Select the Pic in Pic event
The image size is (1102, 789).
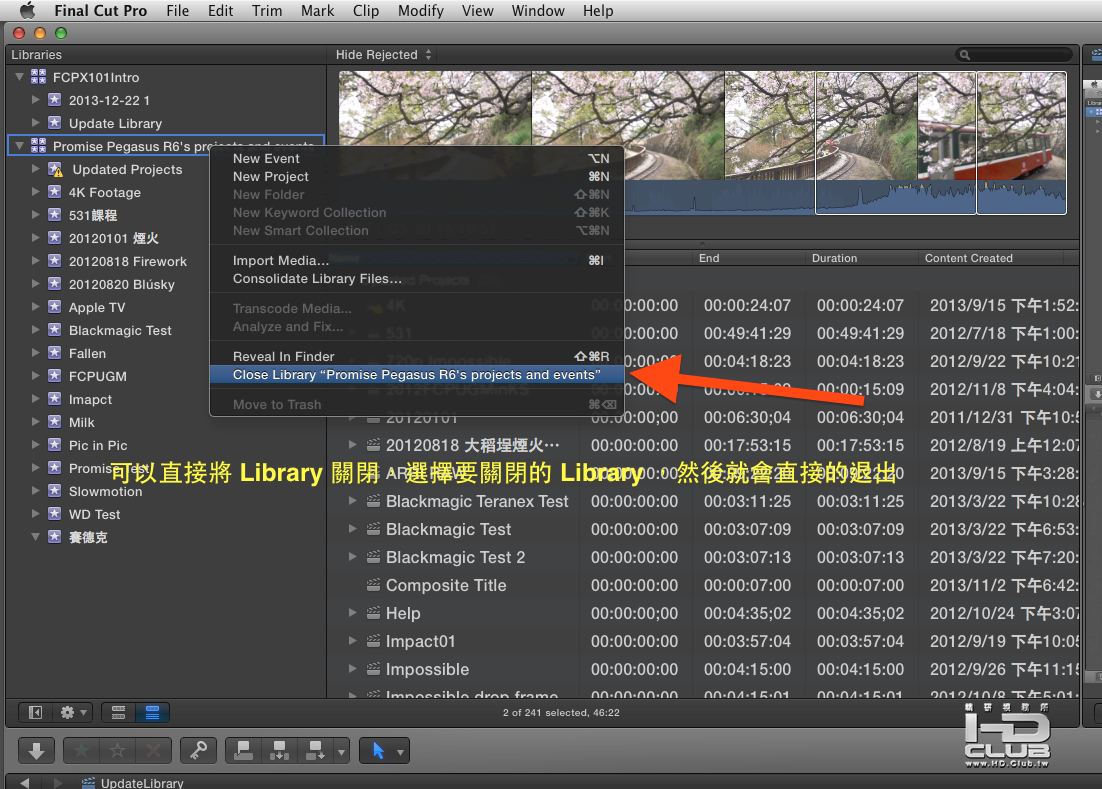tap(98, 445)
